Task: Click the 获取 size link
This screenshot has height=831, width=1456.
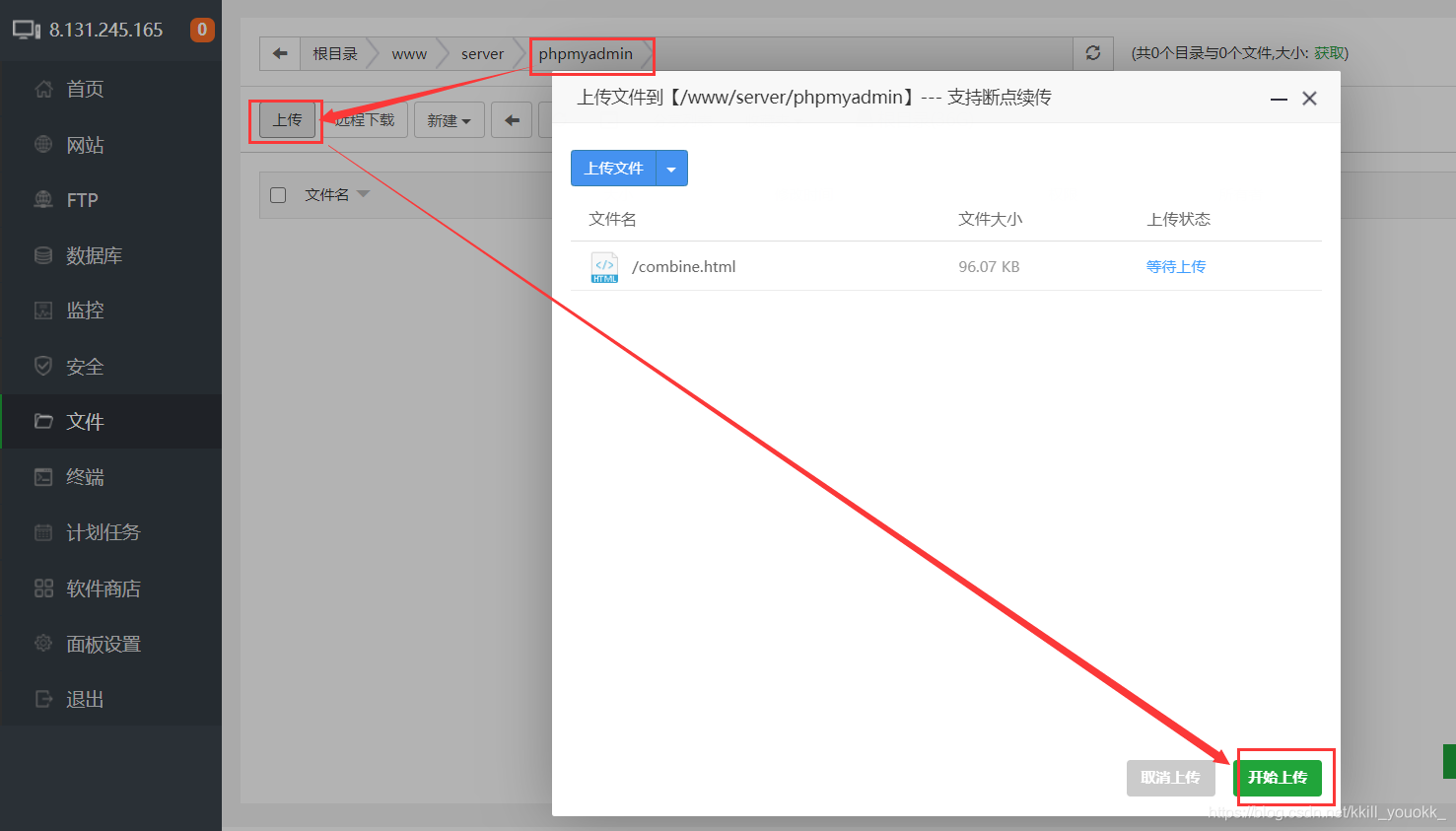Action: [x=1328, y=53]
